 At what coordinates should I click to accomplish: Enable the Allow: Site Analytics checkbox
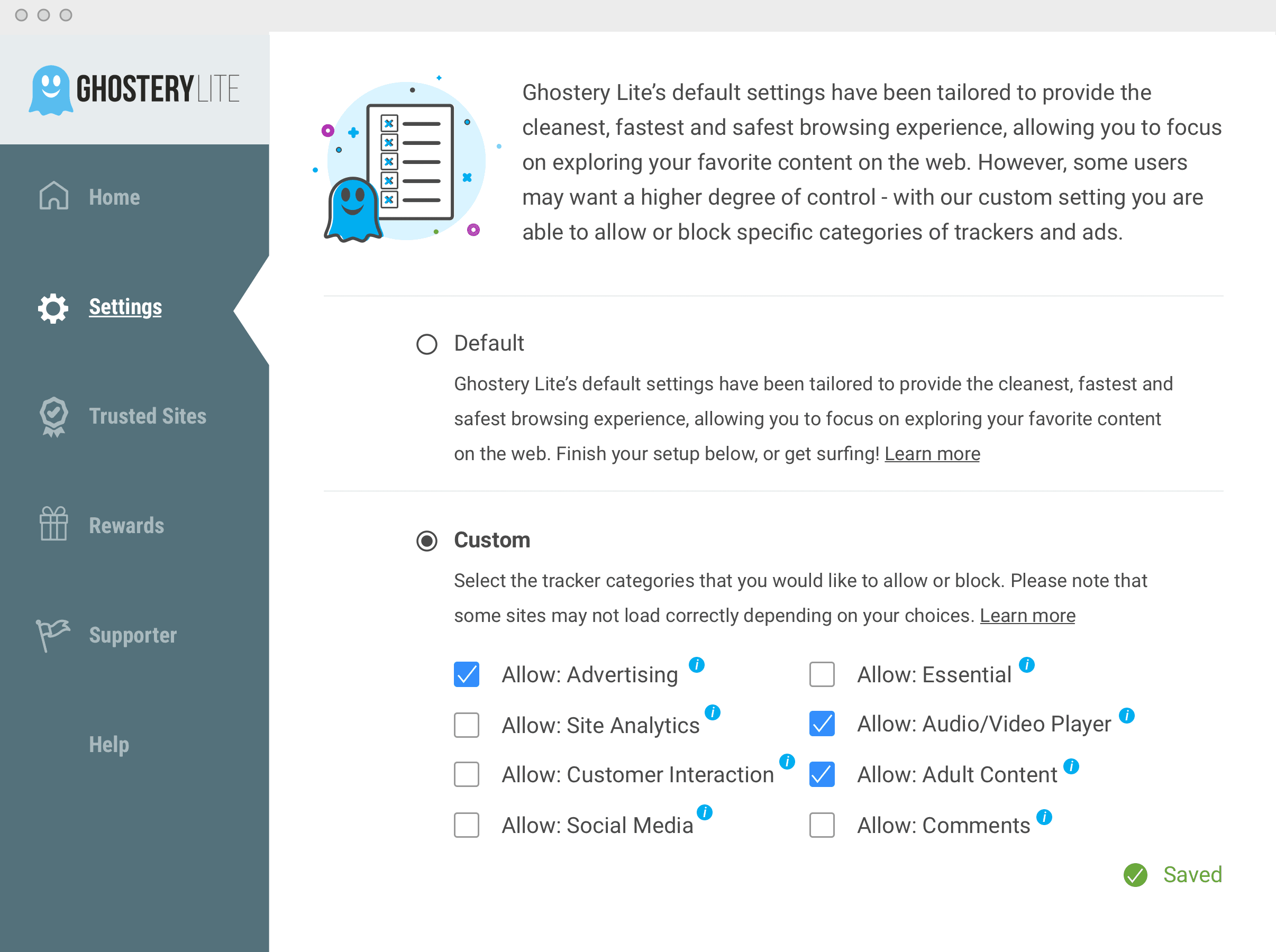(466, 725)
